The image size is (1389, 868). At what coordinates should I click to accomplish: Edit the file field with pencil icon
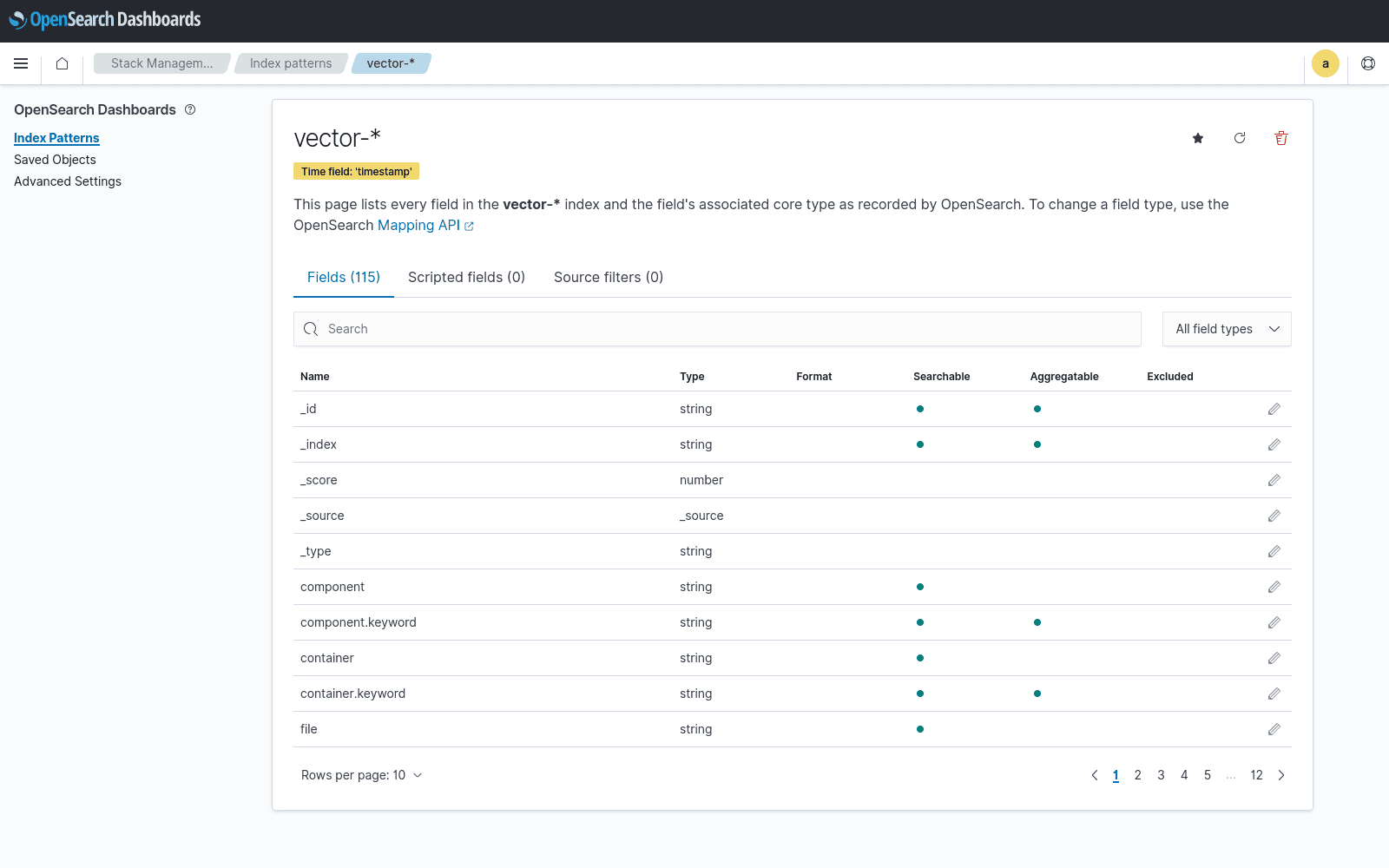pyautogui.click(x=1274, y=729)
